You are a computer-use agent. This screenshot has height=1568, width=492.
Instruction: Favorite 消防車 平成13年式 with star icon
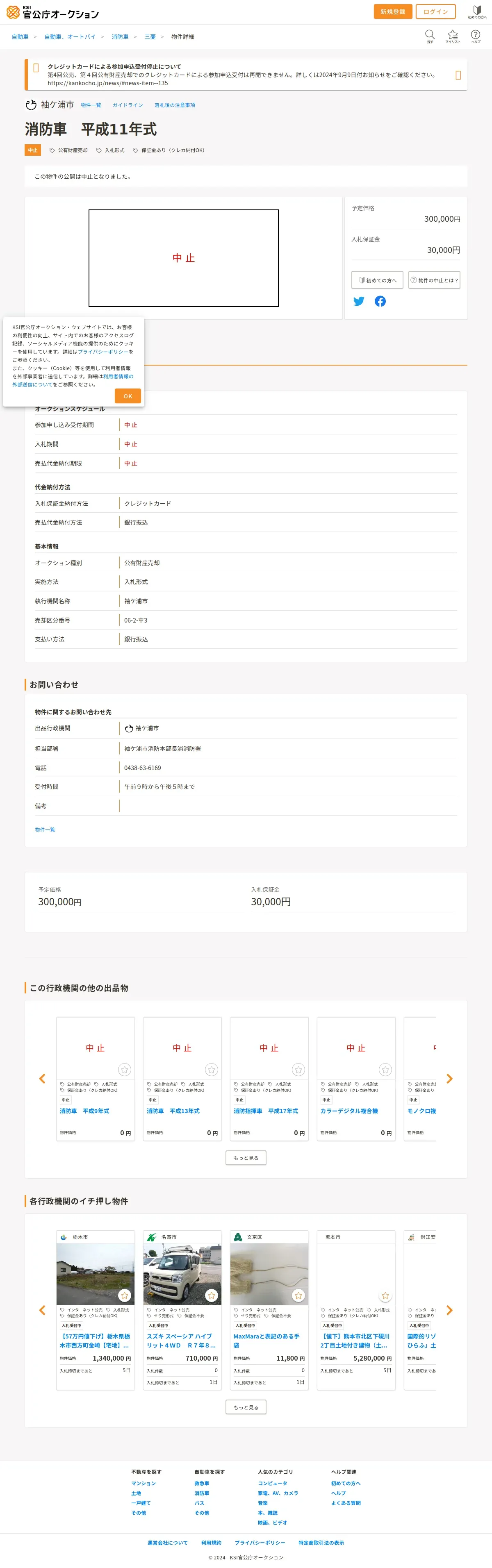point(211,1070)
